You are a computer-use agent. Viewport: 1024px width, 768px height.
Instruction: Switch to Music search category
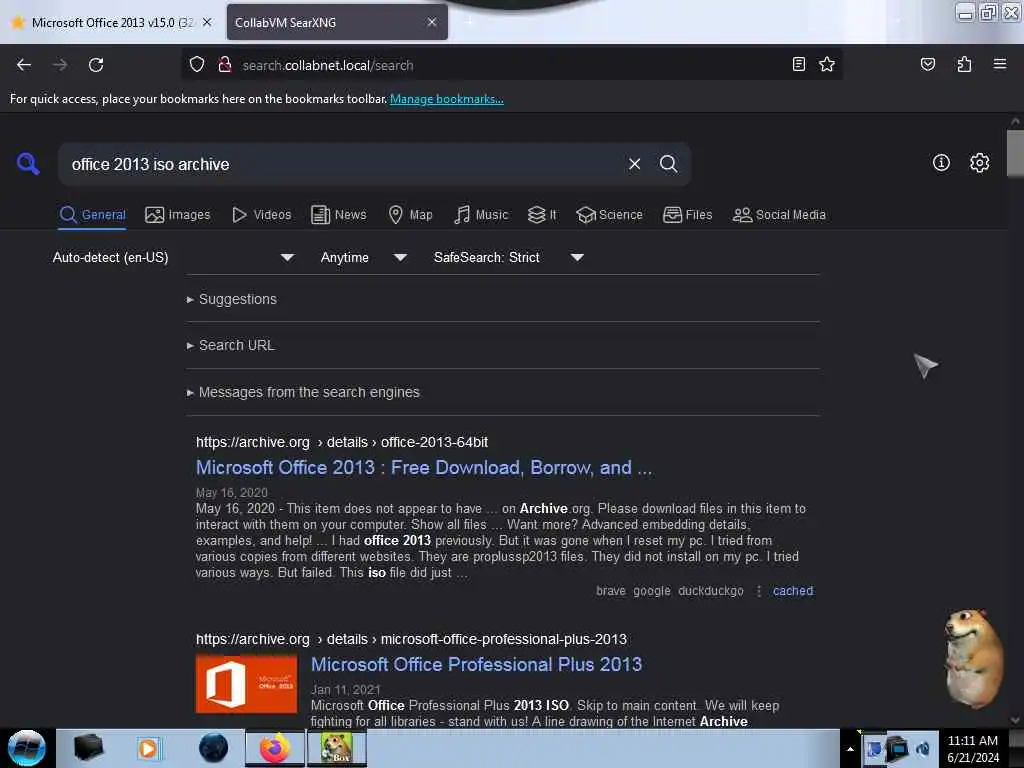pyautogui.click(x=481, y=215)
